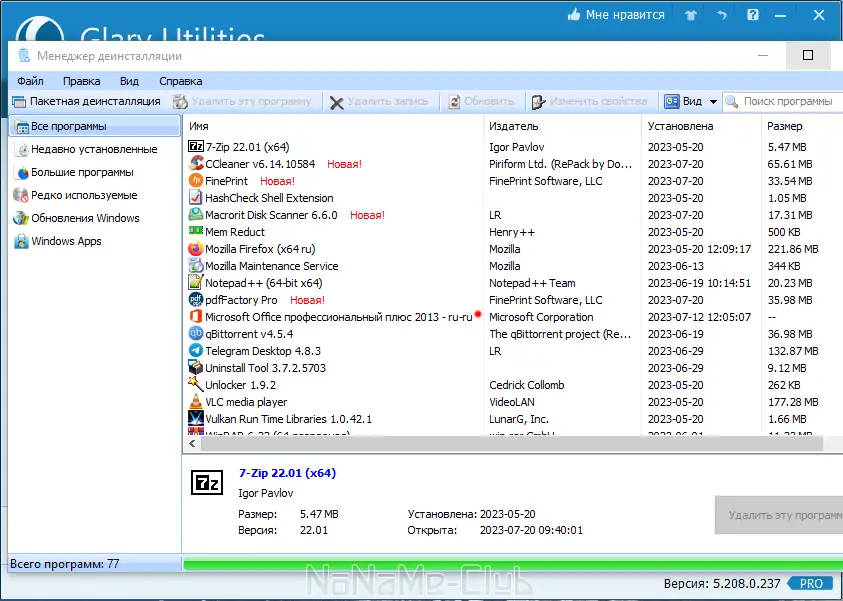Open the Вид menu in menu bar
Screen dimensions: 843x601
pyautogui.click(x=129, y=81)
